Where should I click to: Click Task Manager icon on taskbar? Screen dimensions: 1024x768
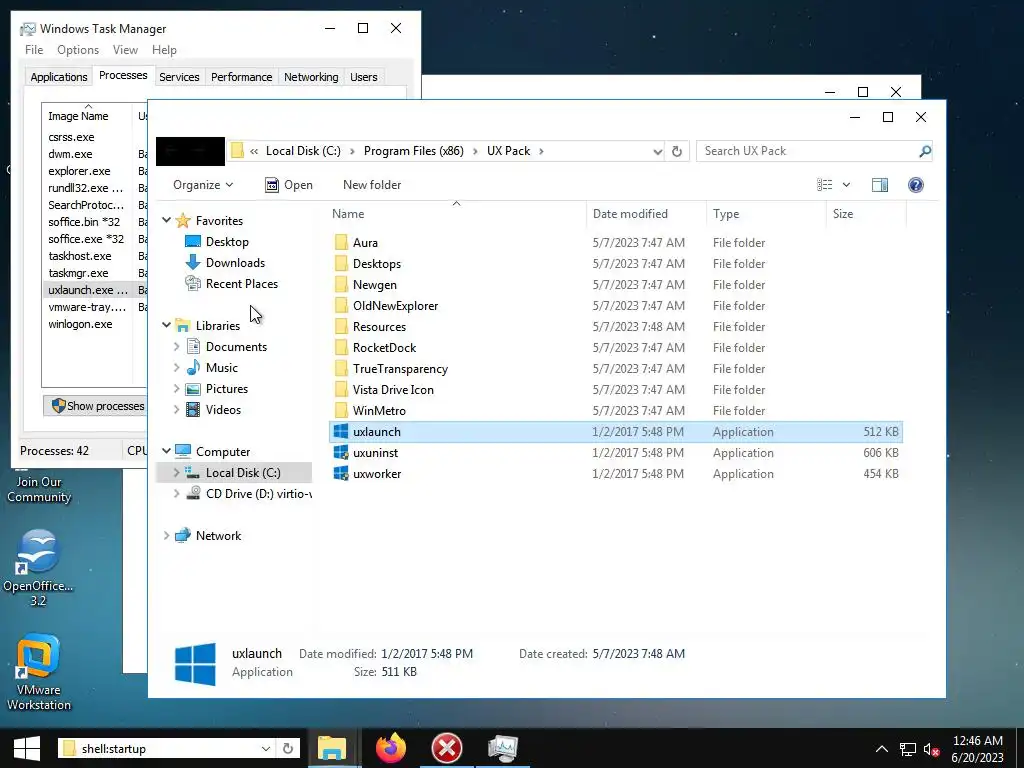tap(503, 748)
